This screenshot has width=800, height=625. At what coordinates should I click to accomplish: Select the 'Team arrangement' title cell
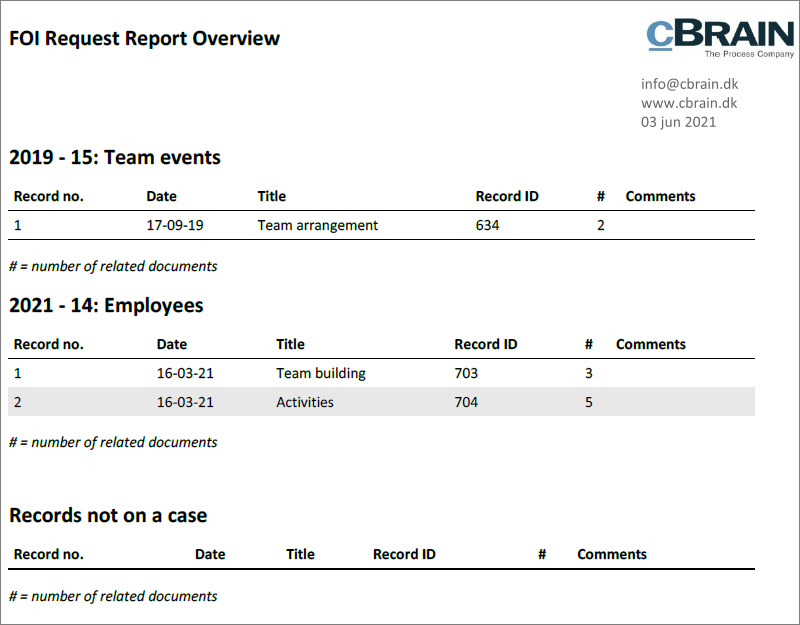[x=317, y=225]
